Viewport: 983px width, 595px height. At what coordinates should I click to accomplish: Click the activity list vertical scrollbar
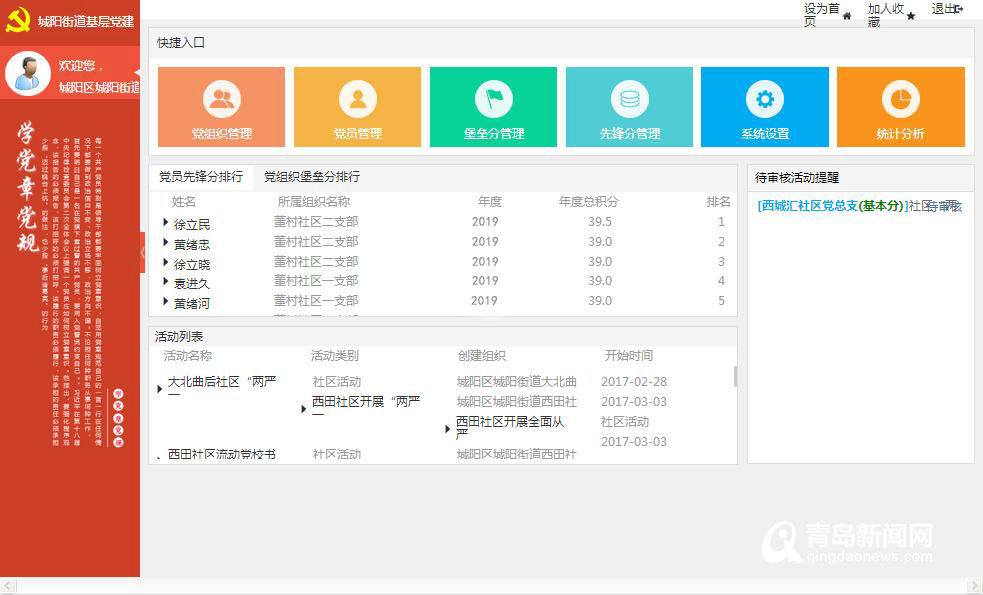[735, 376]
